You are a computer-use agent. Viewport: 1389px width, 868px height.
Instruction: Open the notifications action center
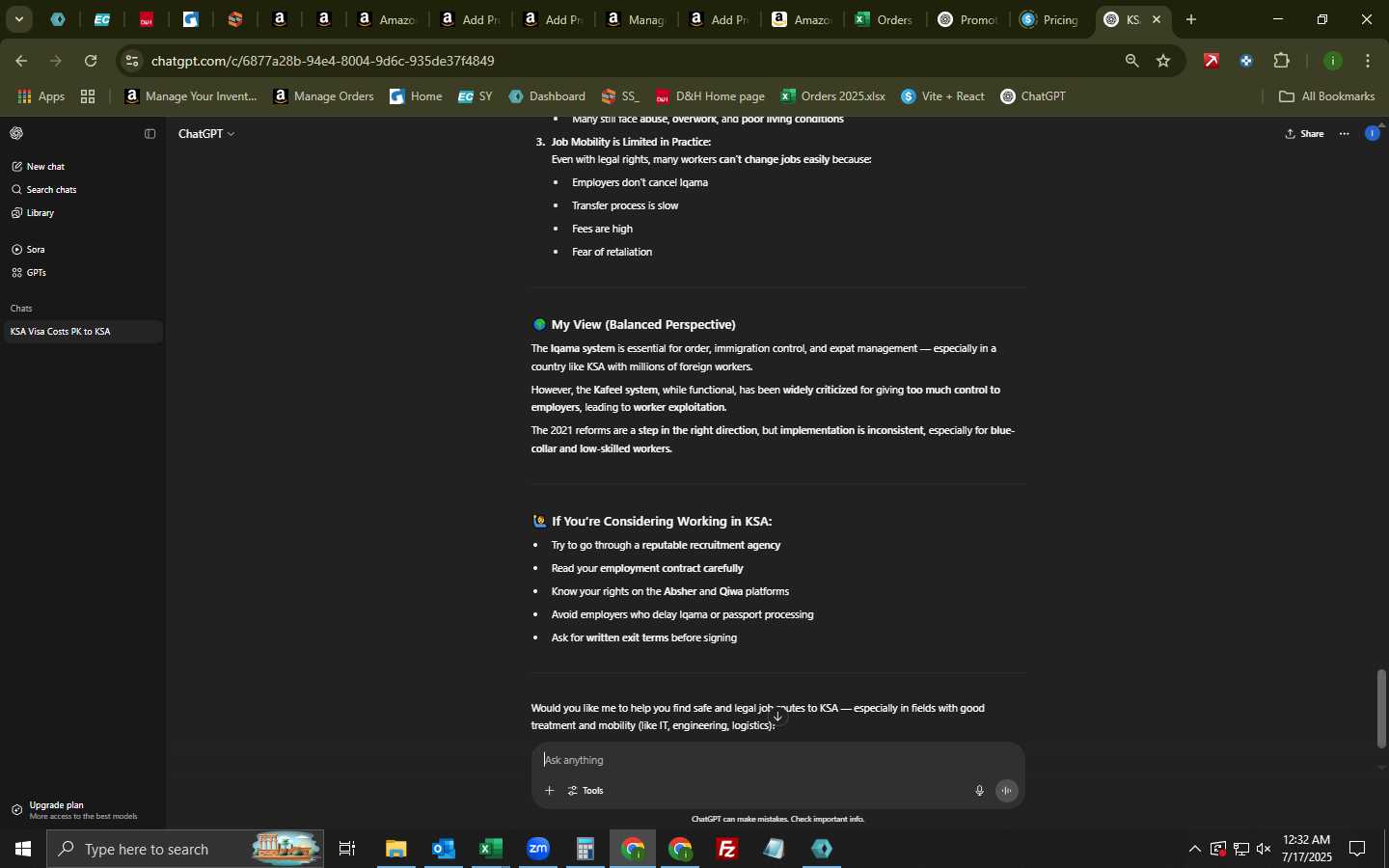click(1358, 850)
